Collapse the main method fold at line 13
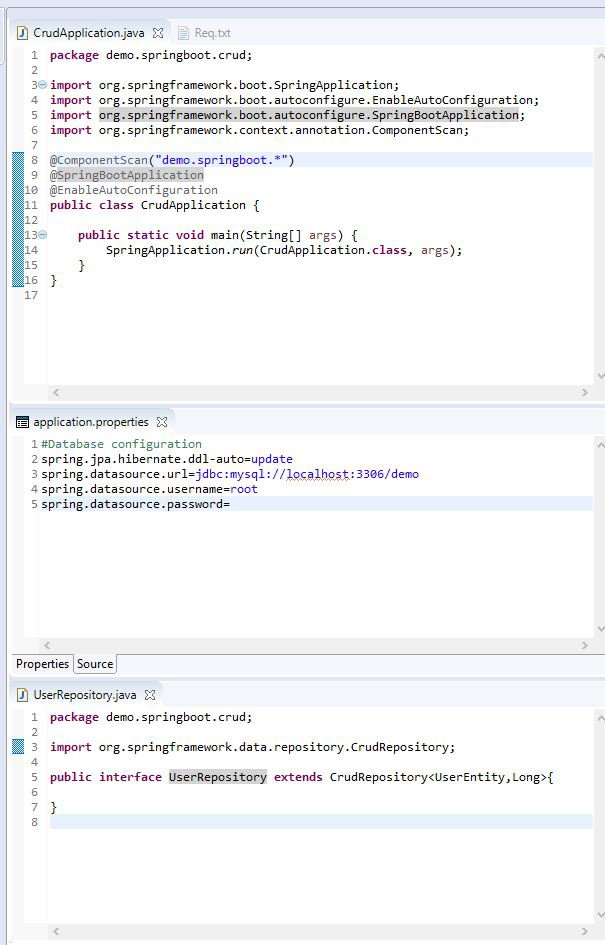This screenshot has height=945, width=605. coord(43,235)
